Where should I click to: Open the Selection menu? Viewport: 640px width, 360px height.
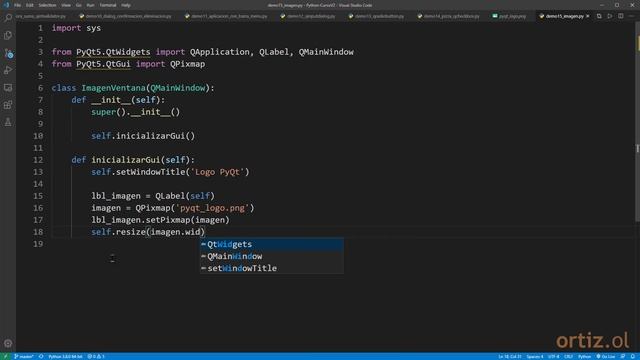(x=47, y=5)
